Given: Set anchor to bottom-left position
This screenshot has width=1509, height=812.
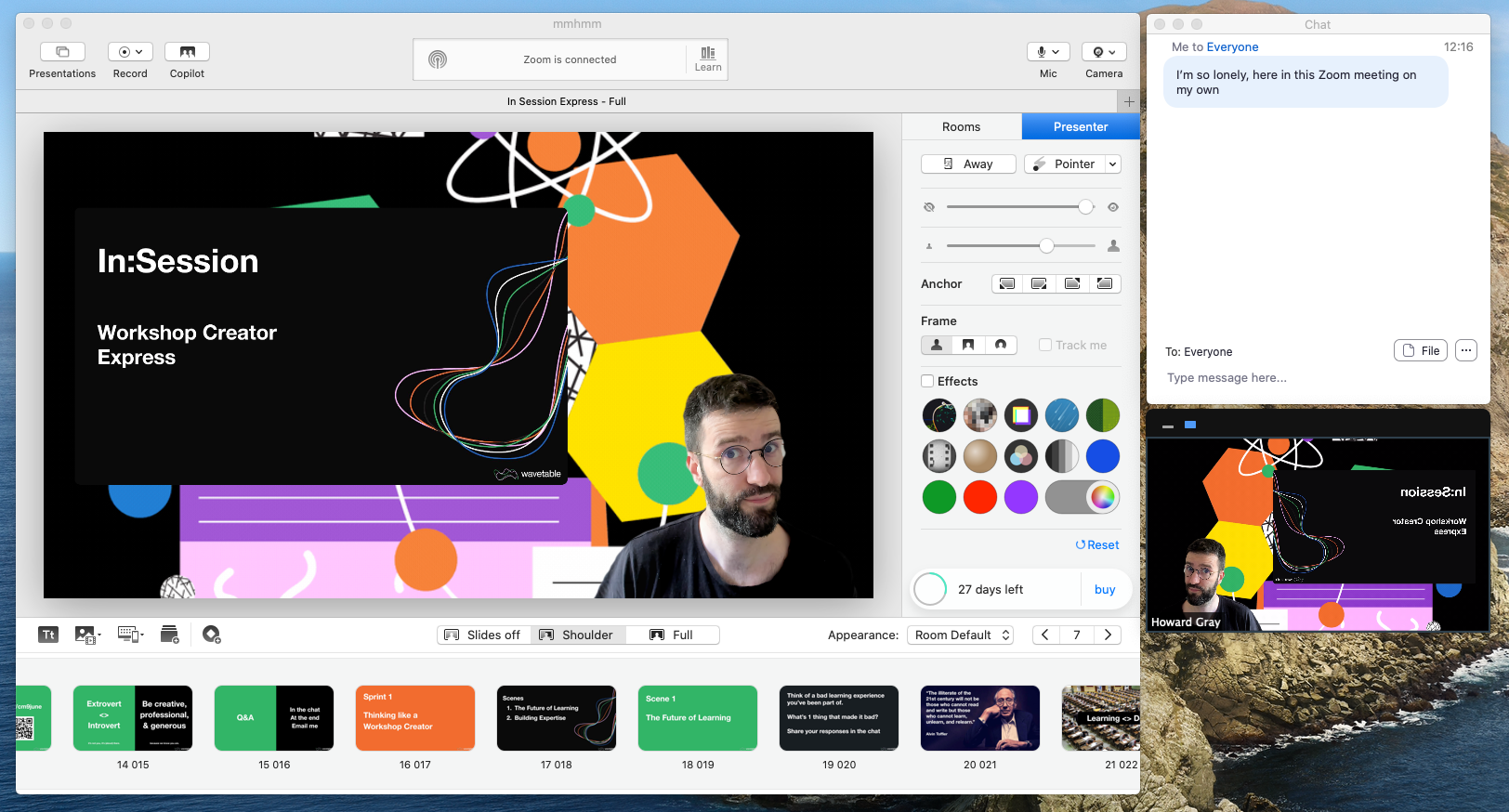Looking at the screenshot, I should point(1006,283).
